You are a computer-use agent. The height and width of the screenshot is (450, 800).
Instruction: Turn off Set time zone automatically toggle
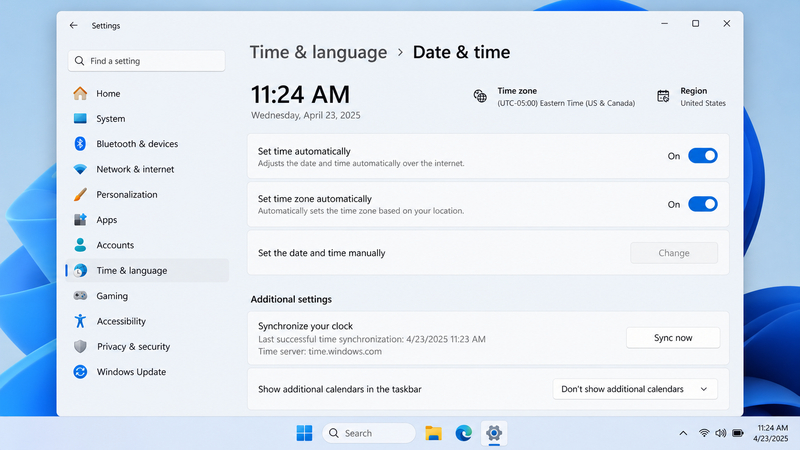703,204
